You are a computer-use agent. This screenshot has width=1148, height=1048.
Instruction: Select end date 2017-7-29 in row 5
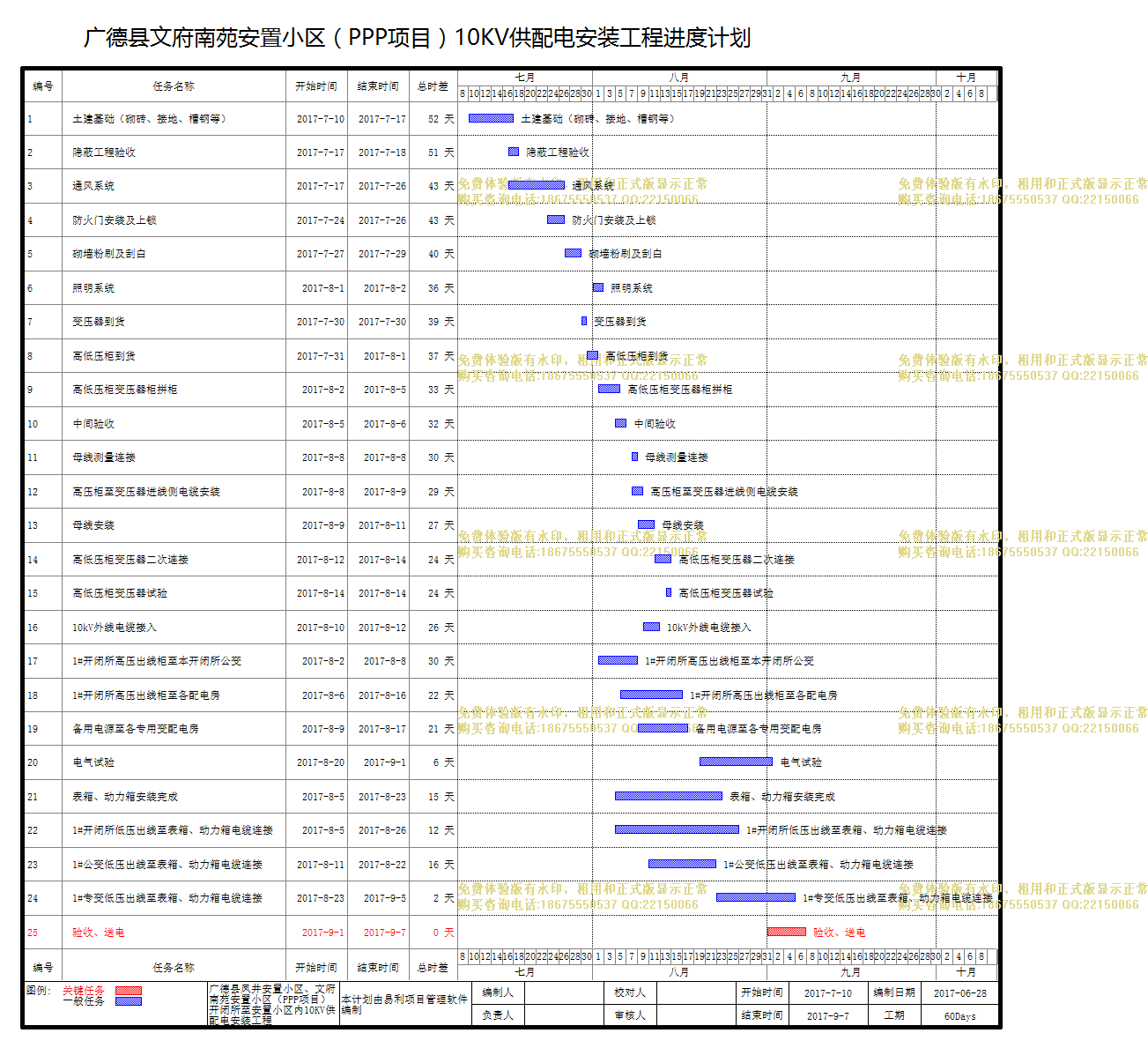click(382, 254)
